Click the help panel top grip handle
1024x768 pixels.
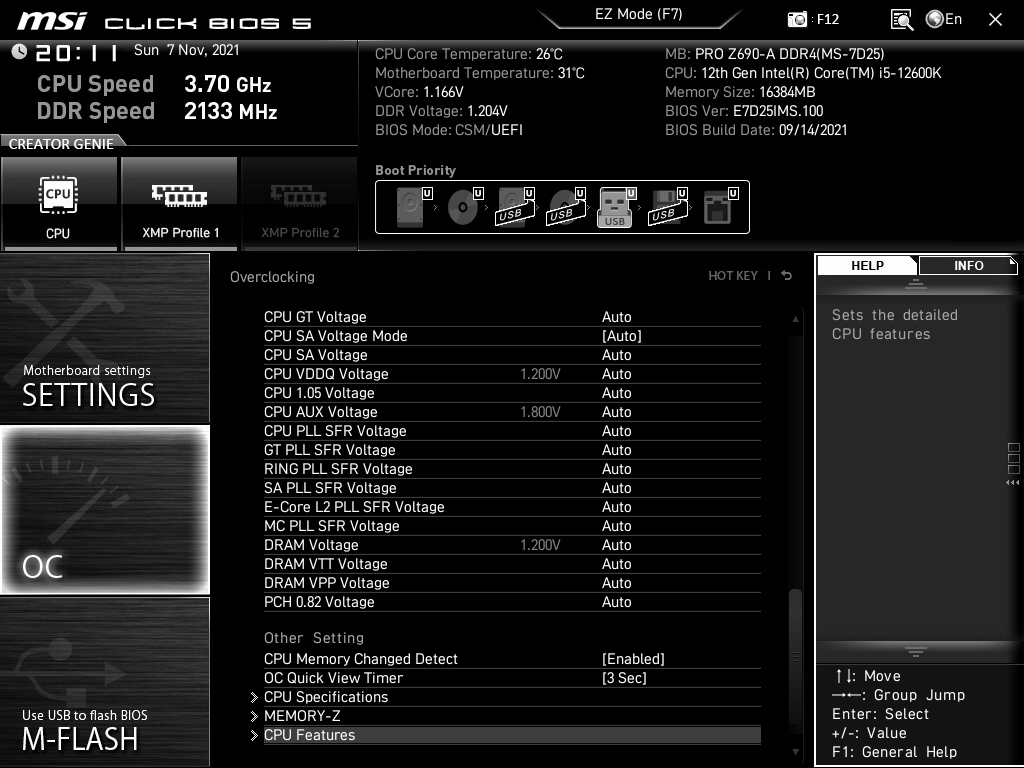coord(916,283)
